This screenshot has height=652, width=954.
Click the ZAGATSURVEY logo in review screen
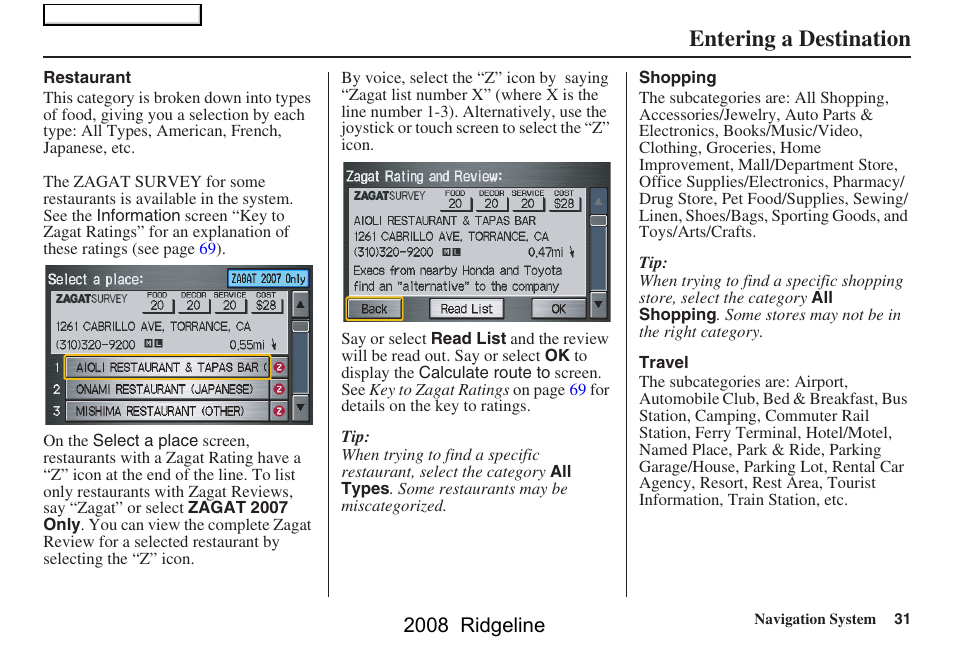(390, 196)
